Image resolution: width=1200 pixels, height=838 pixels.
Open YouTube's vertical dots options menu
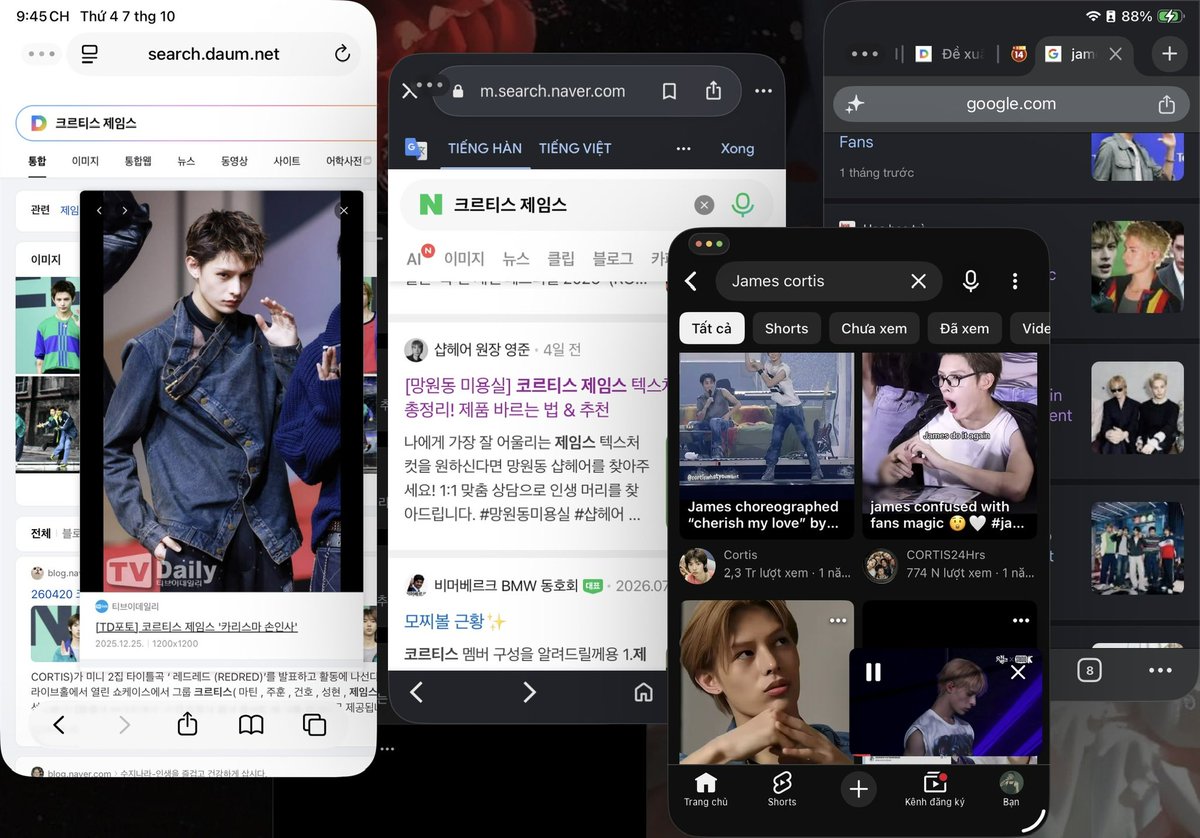click(x=1014, y=281)
